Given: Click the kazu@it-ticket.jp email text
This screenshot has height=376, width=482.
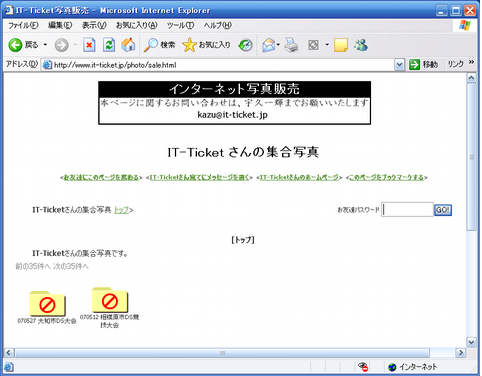Looking at the screenshot, I should (x=233, y=115).
